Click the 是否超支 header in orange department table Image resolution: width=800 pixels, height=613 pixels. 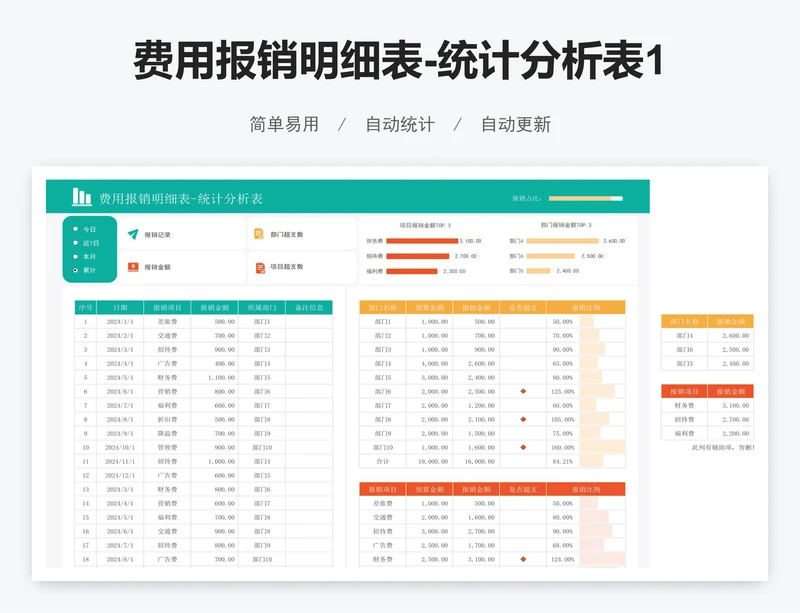[523, 307]
